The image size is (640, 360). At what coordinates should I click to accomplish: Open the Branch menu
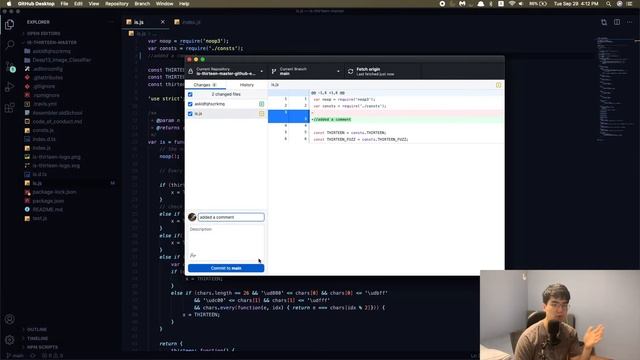point(142,4)
